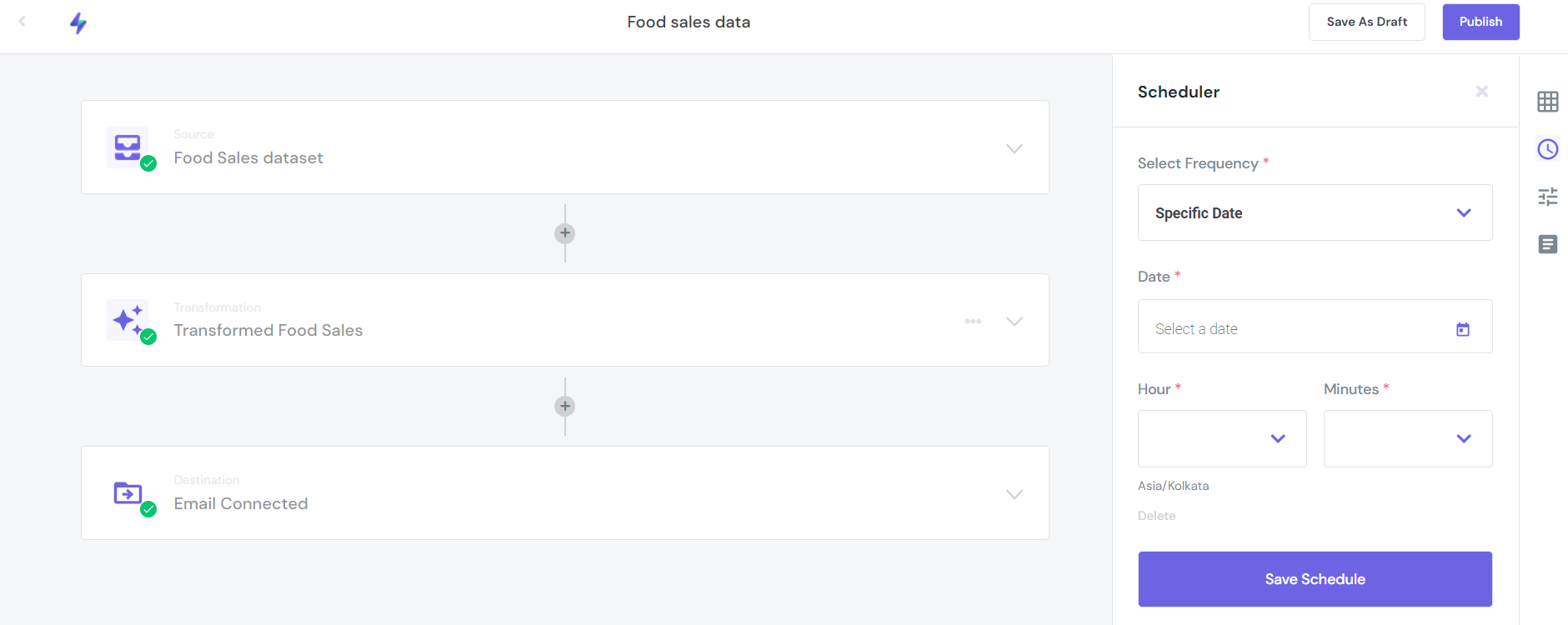Click the Email destination folder icon

coord(127,493)
